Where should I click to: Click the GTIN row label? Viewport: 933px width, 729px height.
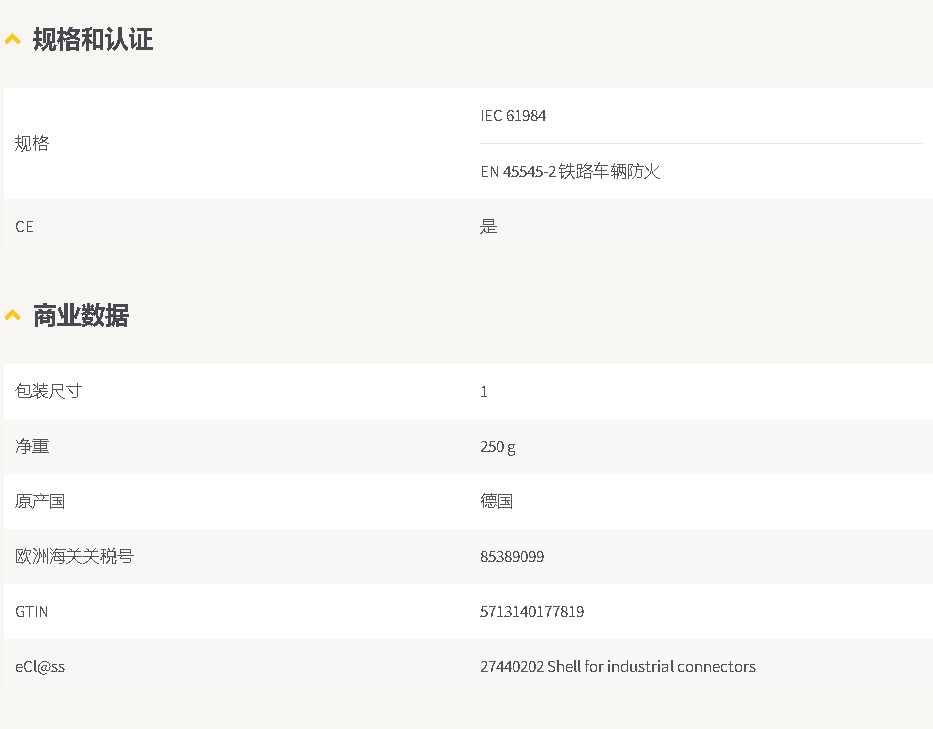32,612
